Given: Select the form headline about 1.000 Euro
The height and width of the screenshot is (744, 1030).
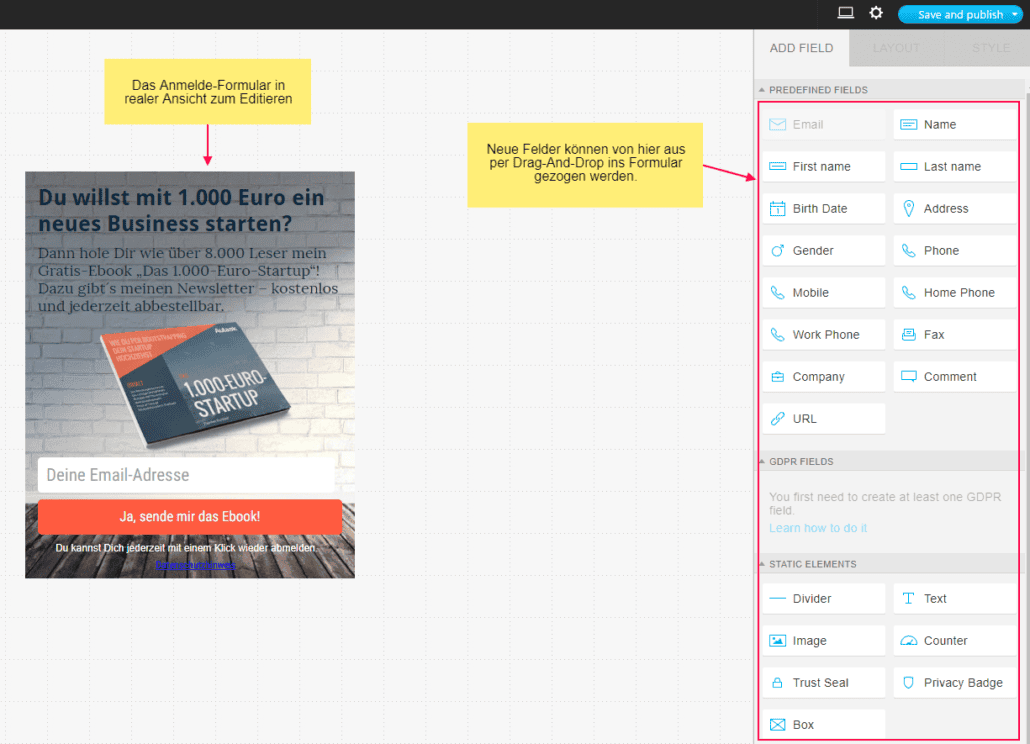Looking at the screenshot, I should click(181, 210).
